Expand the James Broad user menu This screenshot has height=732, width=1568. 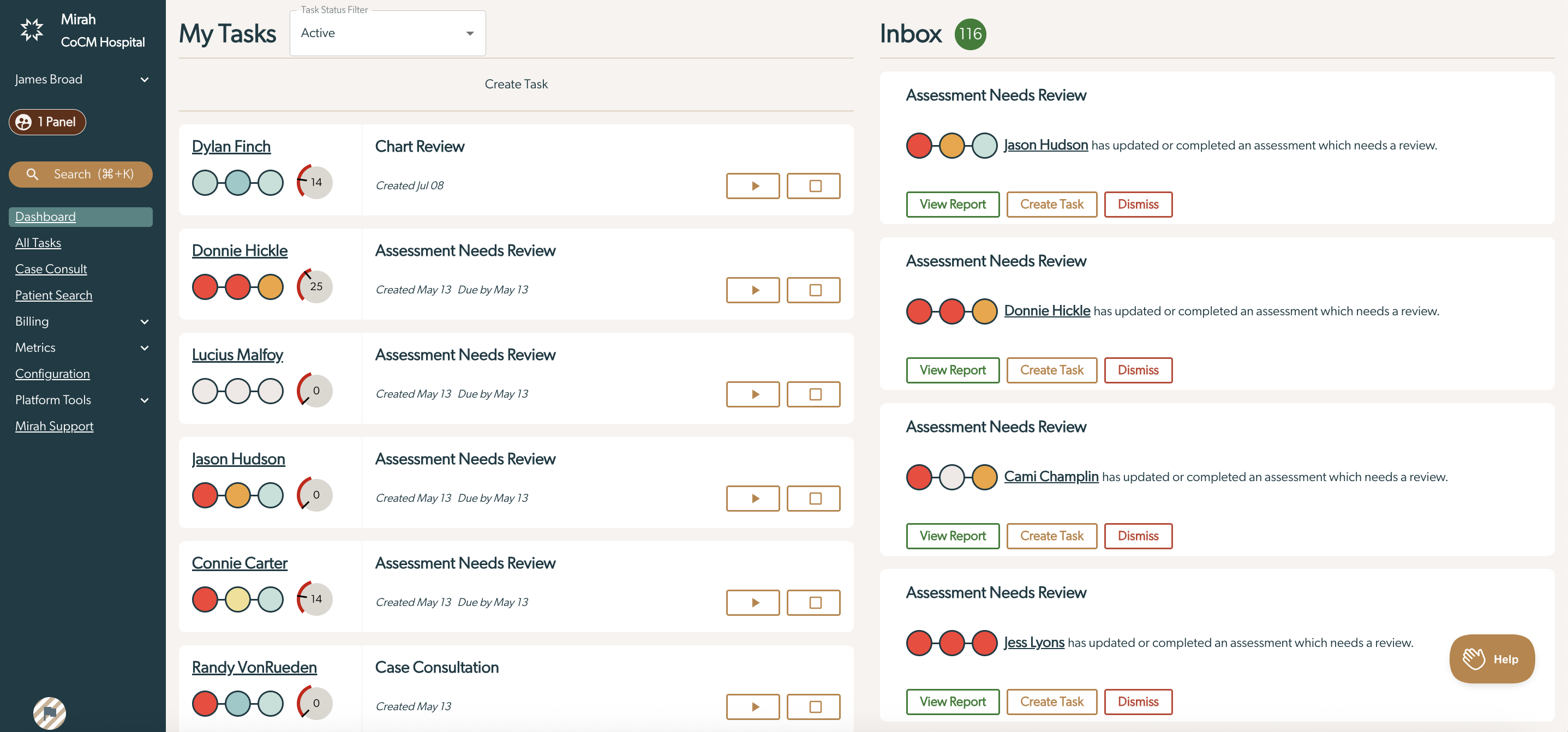coord(81,79)
